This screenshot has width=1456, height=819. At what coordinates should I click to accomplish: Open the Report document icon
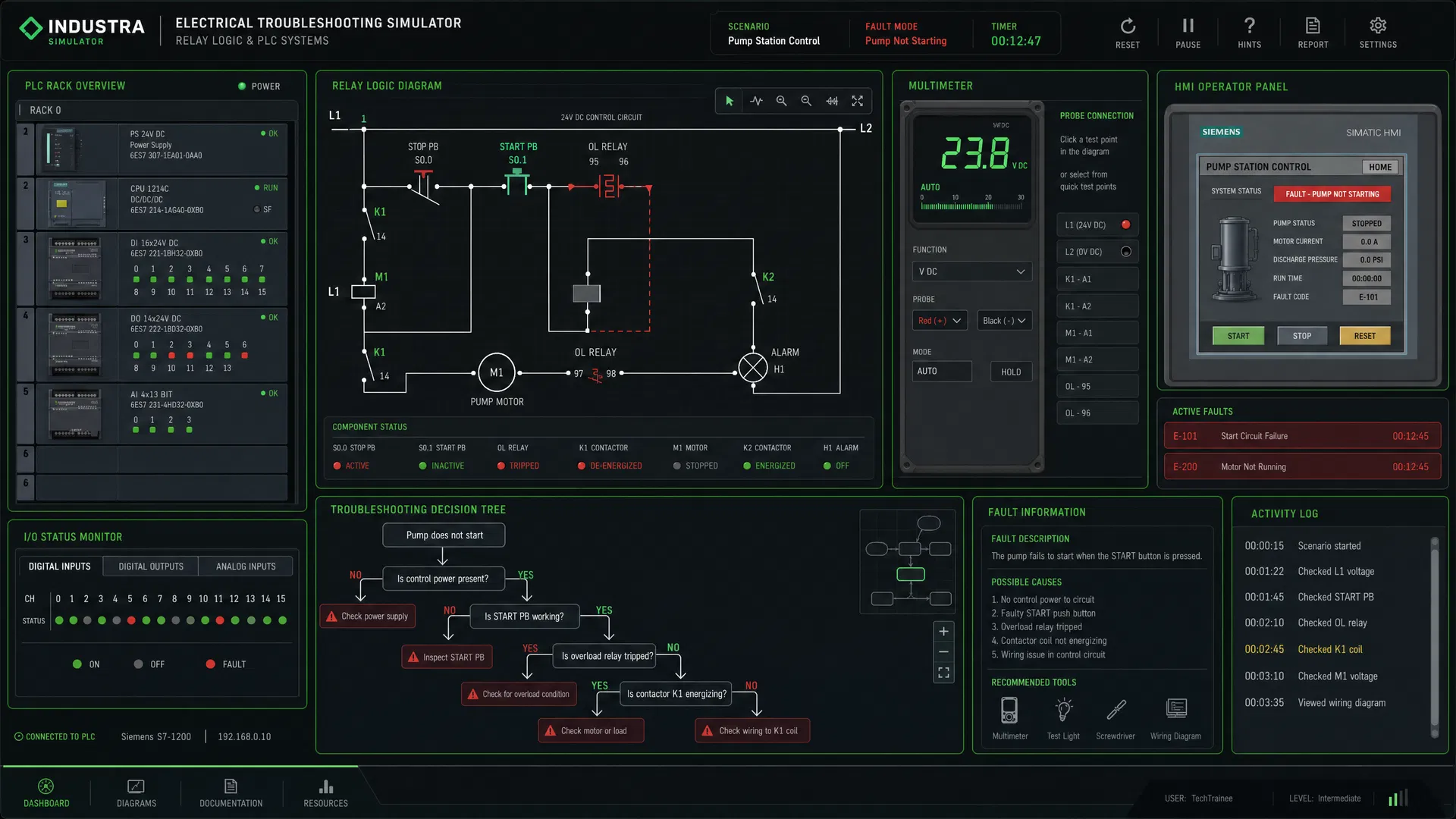click(x=1313, y=27)
